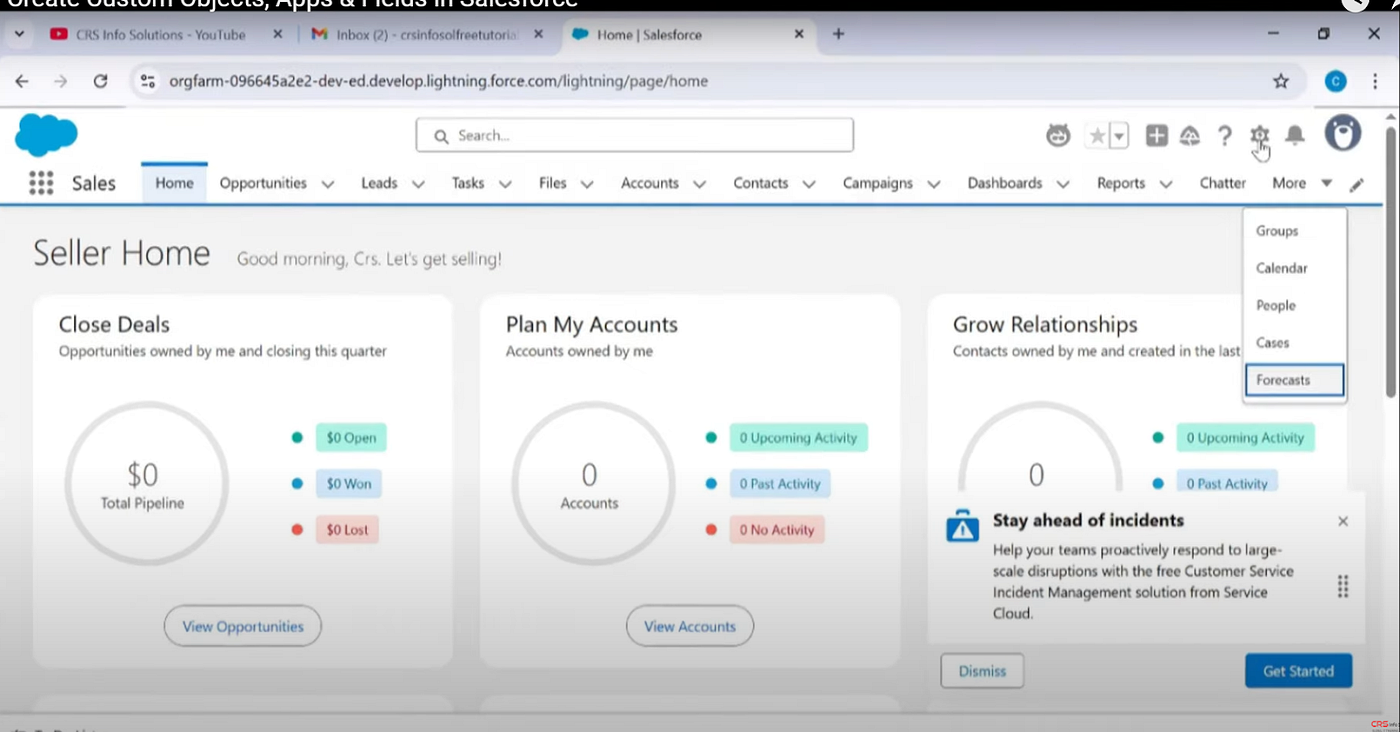The image size is (1400, 732).
Task: Expand the Campaigns tab chevron
Action: point(934,184)
